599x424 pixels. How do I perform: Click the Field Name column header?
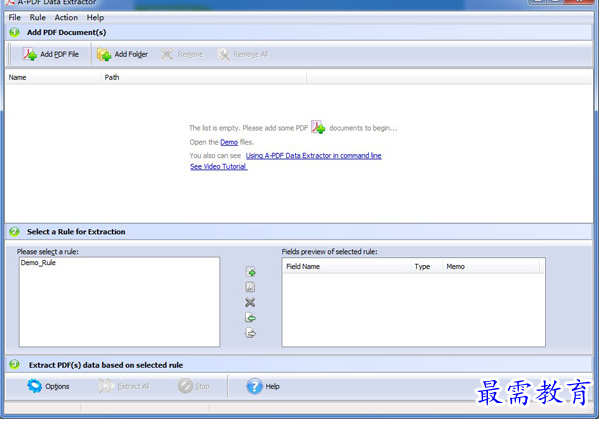346,266
